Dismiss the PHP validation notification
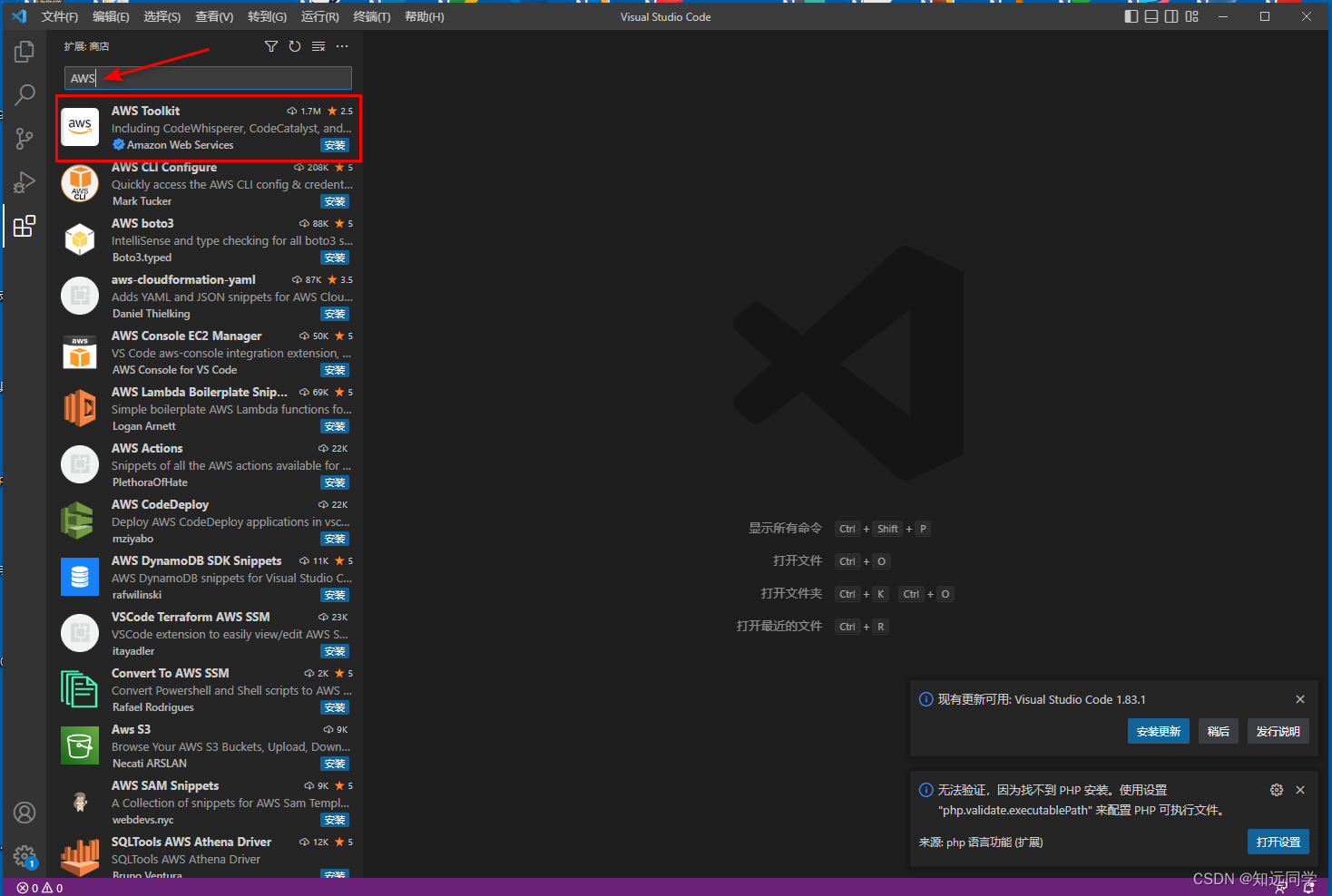Image resolution: width=1332 pixels, height=896 pixels. click(x=1300, y=790)
